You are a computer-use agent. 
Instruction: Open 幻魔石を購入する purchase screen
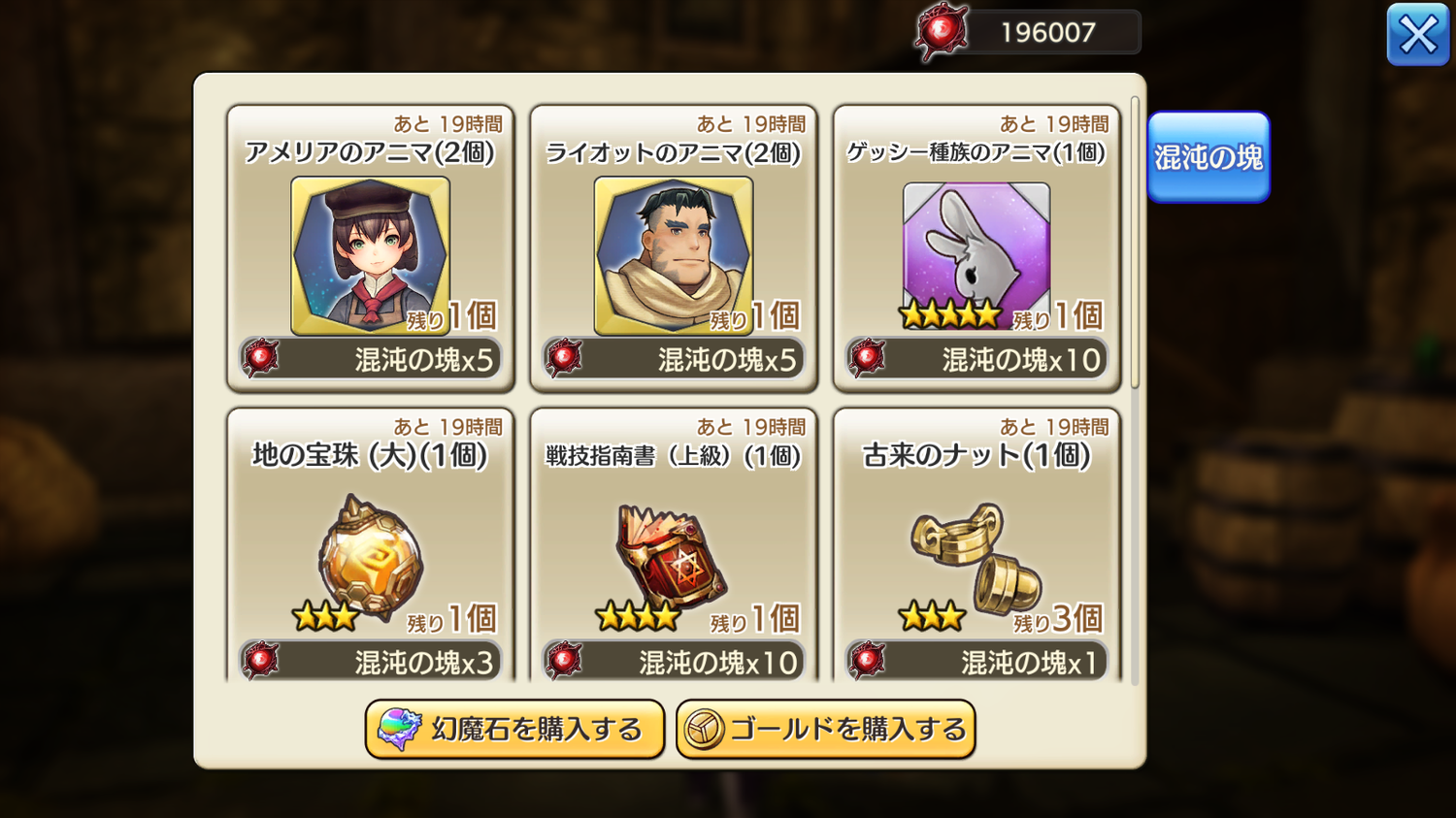tap(514, 730)
